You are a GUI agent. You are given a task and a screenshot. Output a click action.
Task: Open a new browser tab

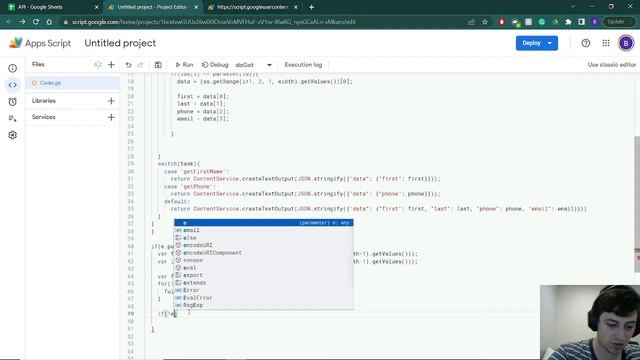[x=311, y=7]
